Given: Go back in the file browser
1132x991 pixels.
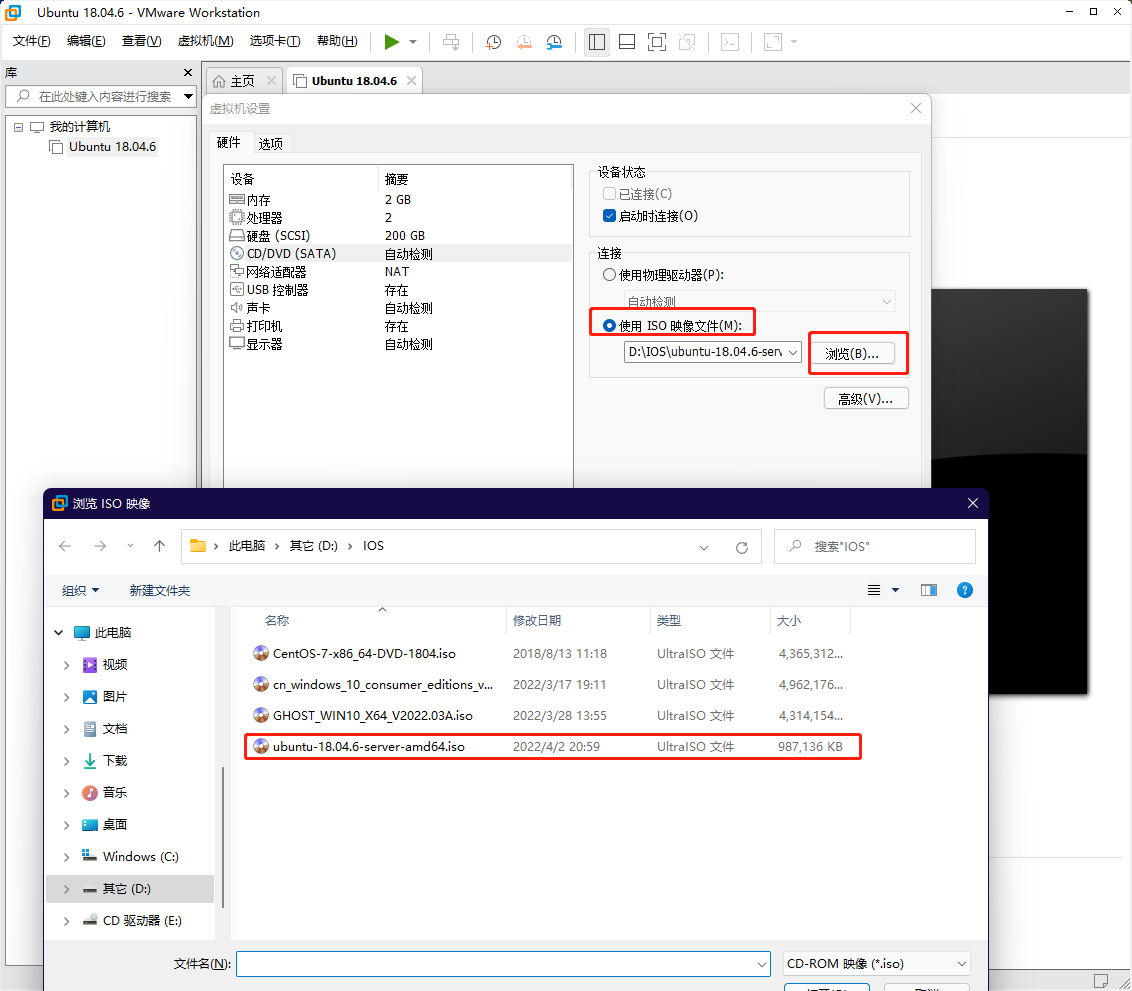Looking at the screenshot, I should click(65, 546).
